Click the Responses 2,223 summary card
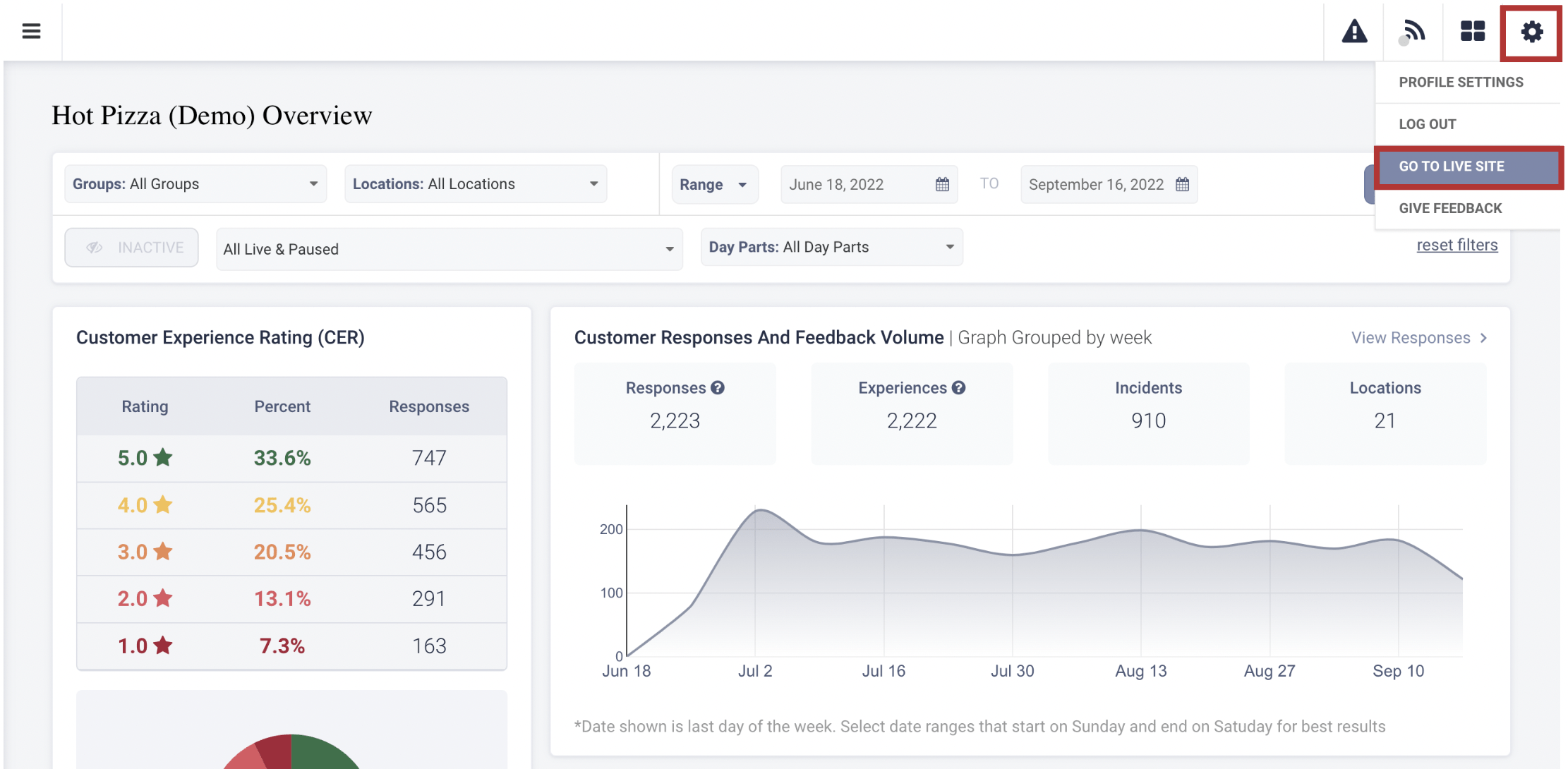The width and height of the screenshot is (1568, 769). 675,413
